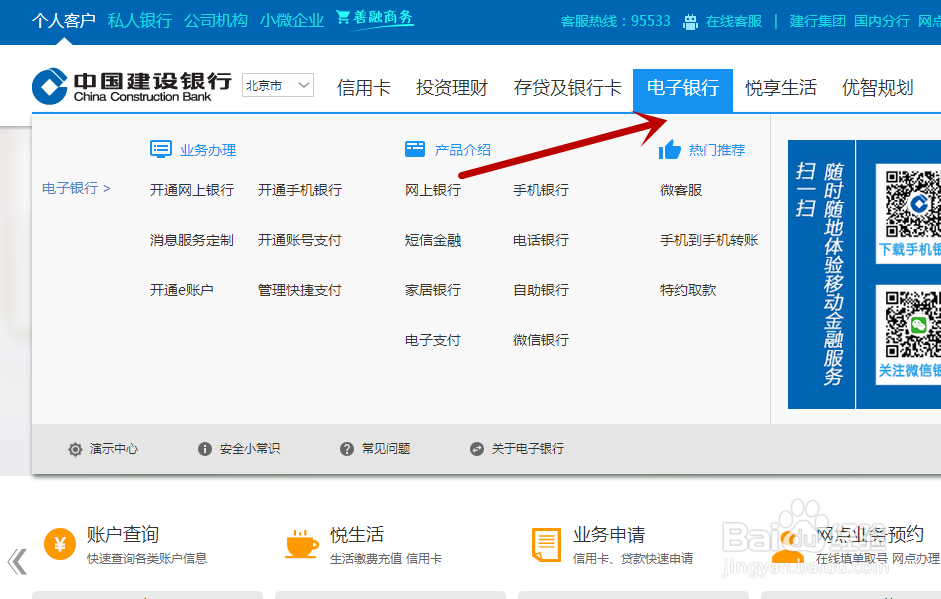The width and height of the screenshot is (941, 599).
Task: Open the 存贷及银行卡 menu
Action: [568, 88]
